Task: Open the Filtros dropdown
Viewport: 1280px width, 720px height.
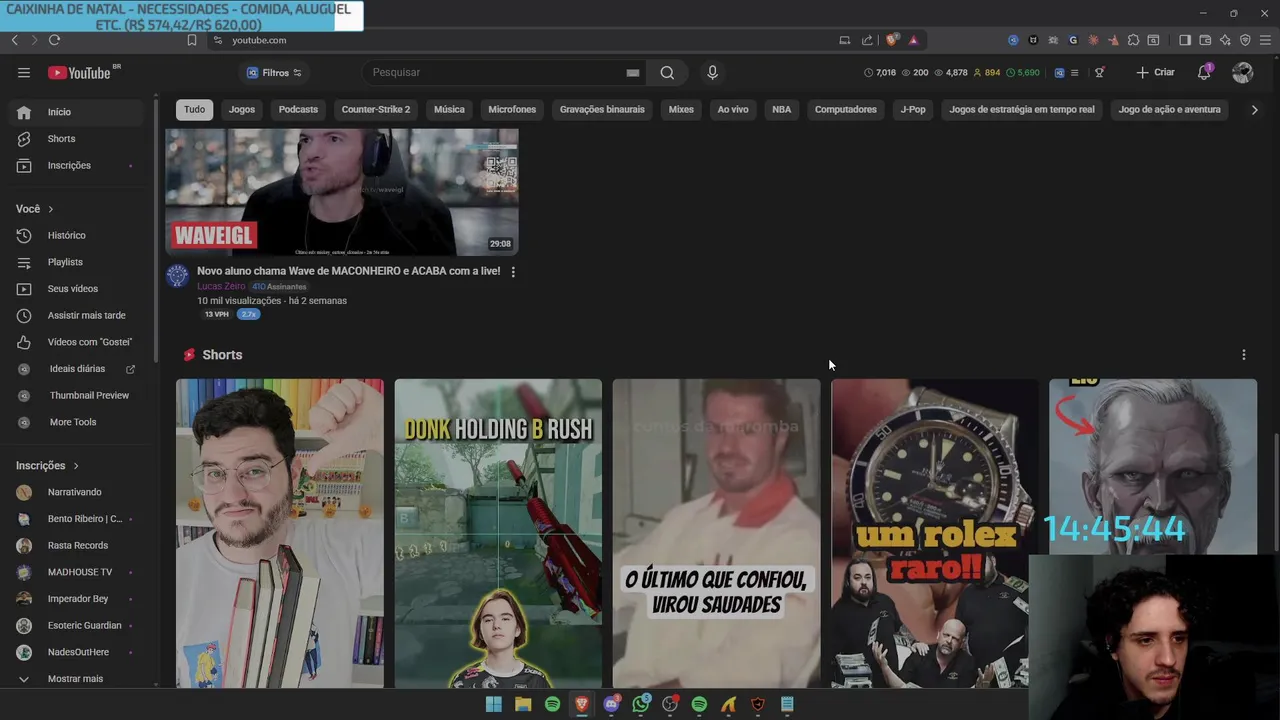Action: (274, 72)
